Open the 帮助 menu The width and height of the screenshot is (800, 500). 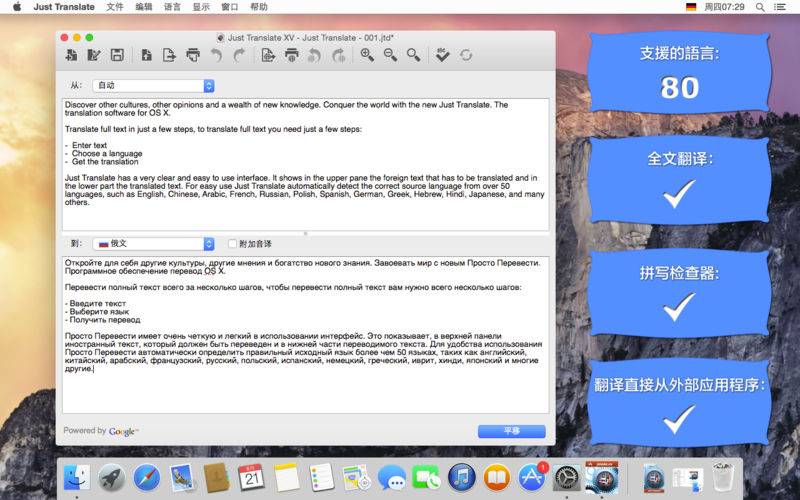click(259, 7)
